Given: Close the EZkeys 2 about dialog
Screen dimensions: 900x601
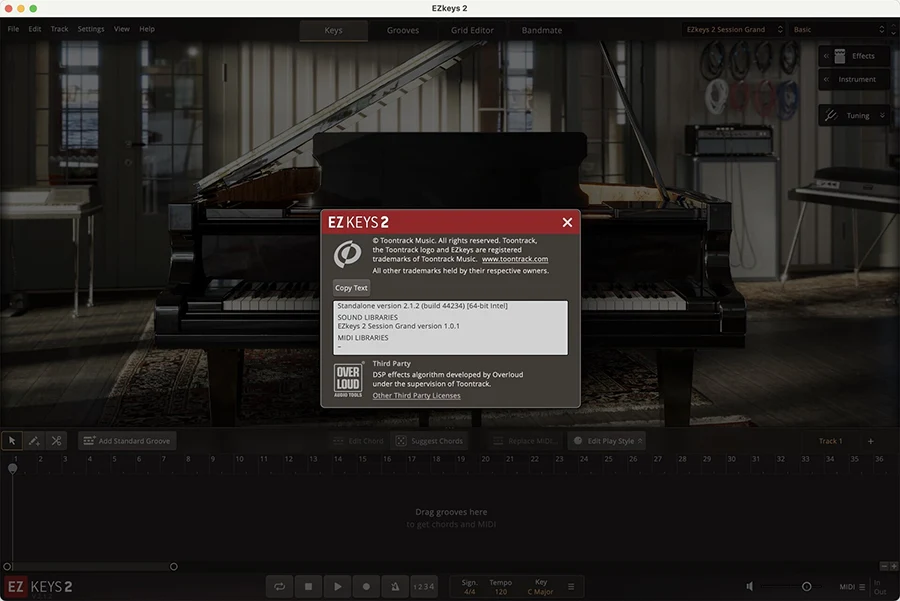Looking at the screenshot, I should point(567,222).
